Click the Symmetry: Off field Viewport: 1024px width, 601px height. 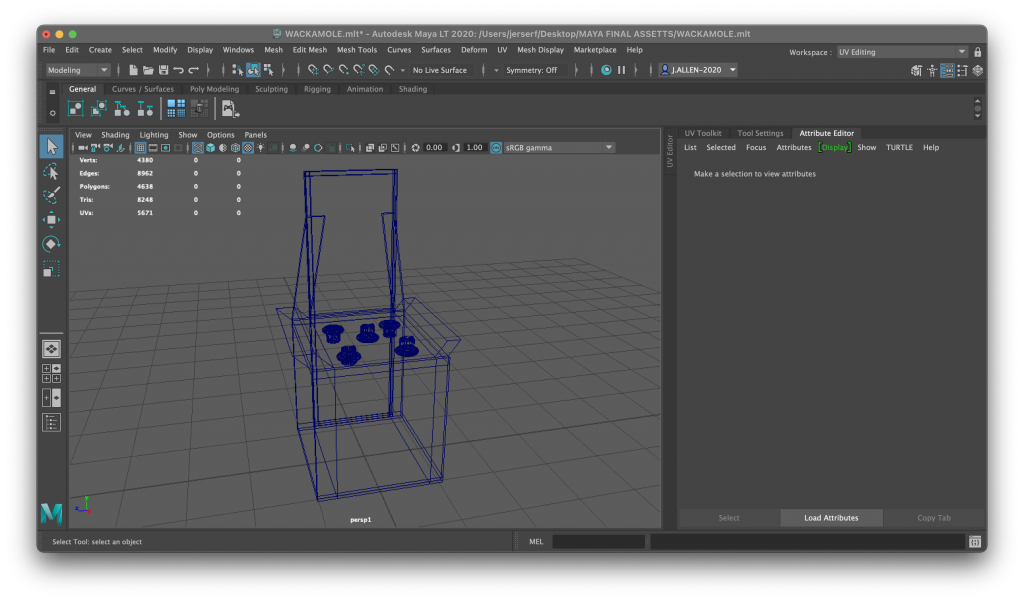(536, 70)
